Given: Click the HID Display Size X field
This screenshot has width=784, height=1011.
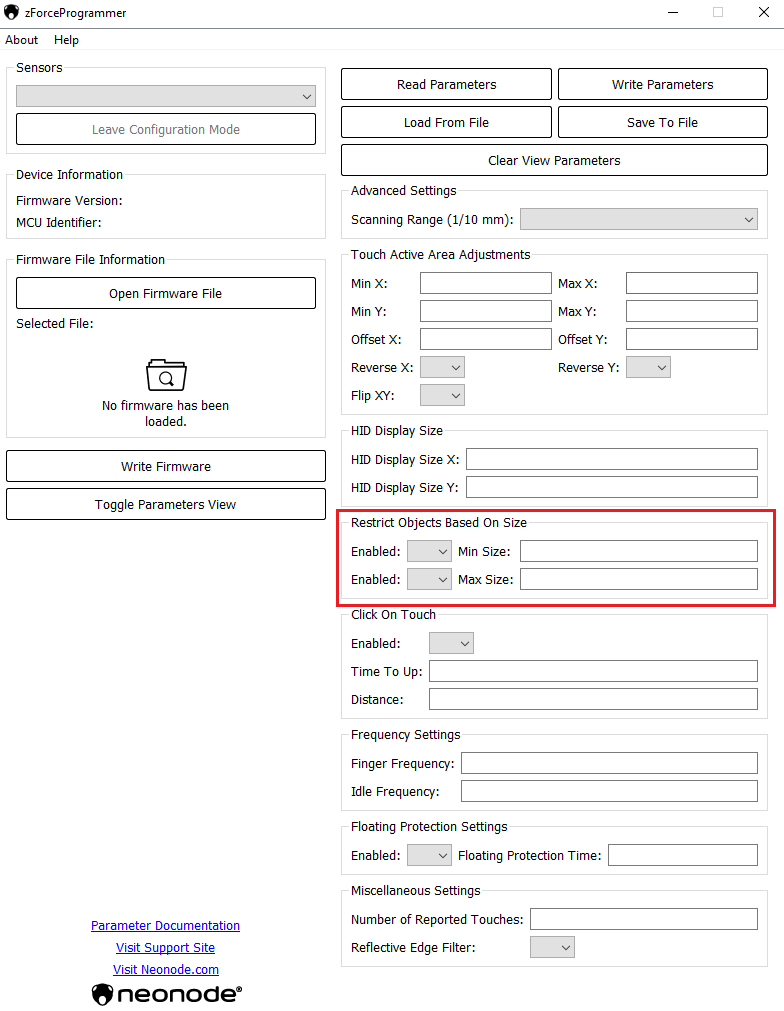Looking at the screenshot, I should pyautogui.click(x=612, y=460).
